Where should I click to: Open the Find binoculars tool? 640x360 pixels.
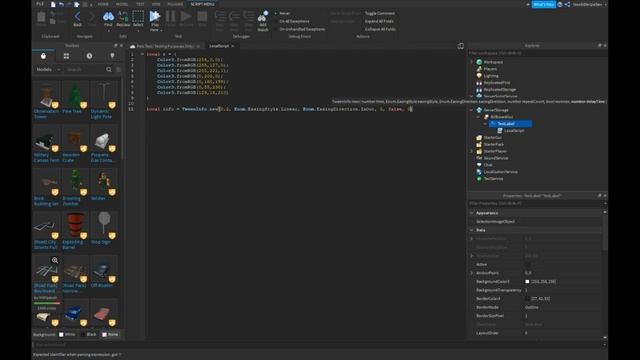[x=108, y=17]
